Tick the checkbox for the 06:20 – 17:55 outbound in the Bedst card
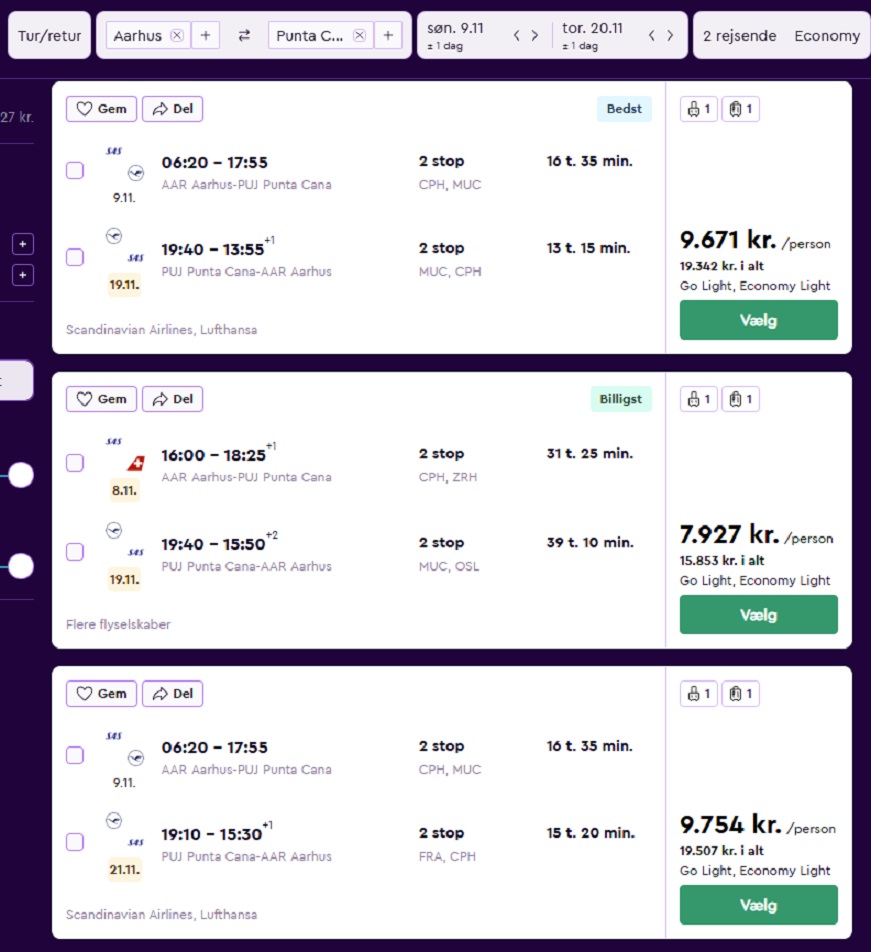Screen dimensions: 871x952 [75, 171]
